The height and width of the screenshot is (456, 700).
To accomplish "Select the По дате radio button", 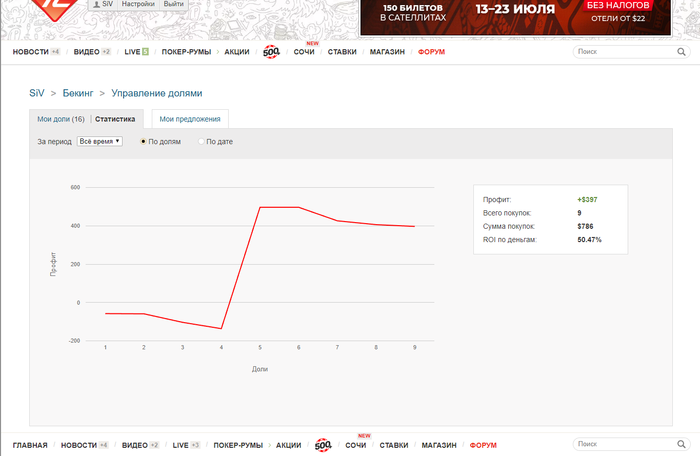I will click(x=201, y=142).
